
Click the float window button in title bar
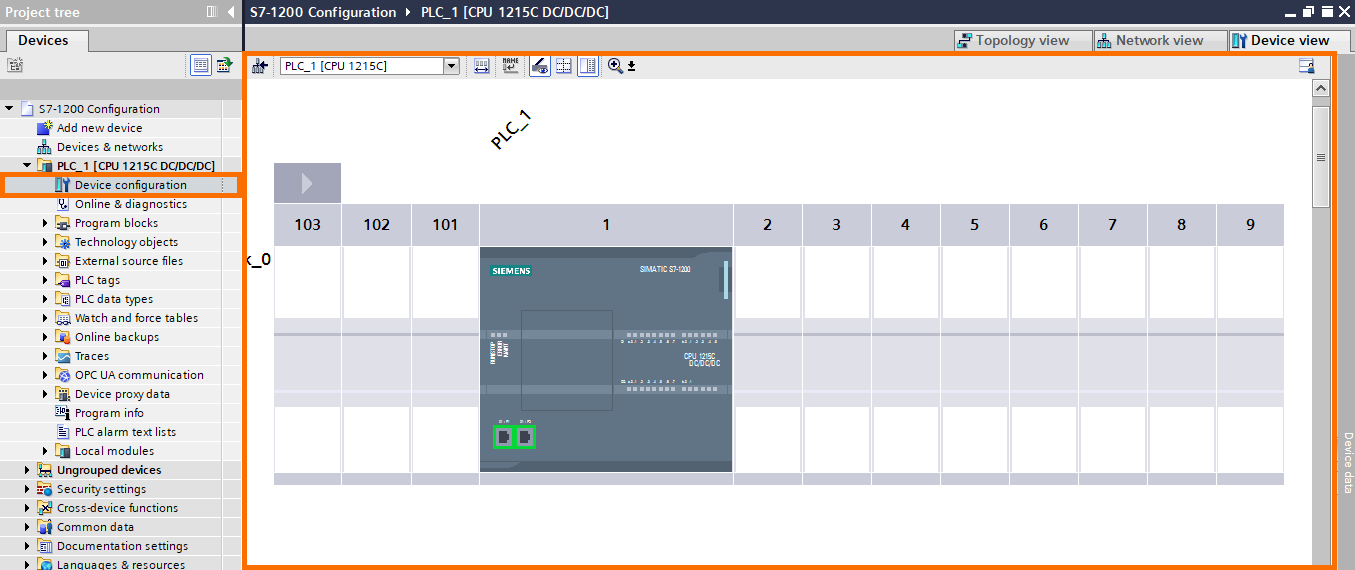pos(1309,12)
